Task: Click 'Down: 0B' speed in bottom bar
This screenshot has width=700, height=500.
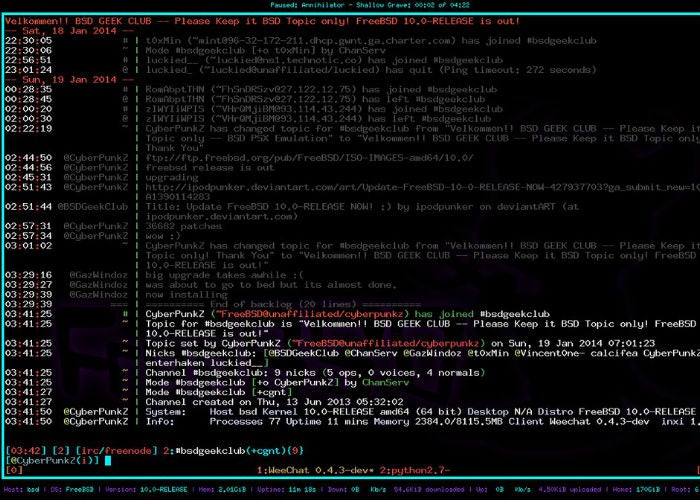Action: click(343, 490)
